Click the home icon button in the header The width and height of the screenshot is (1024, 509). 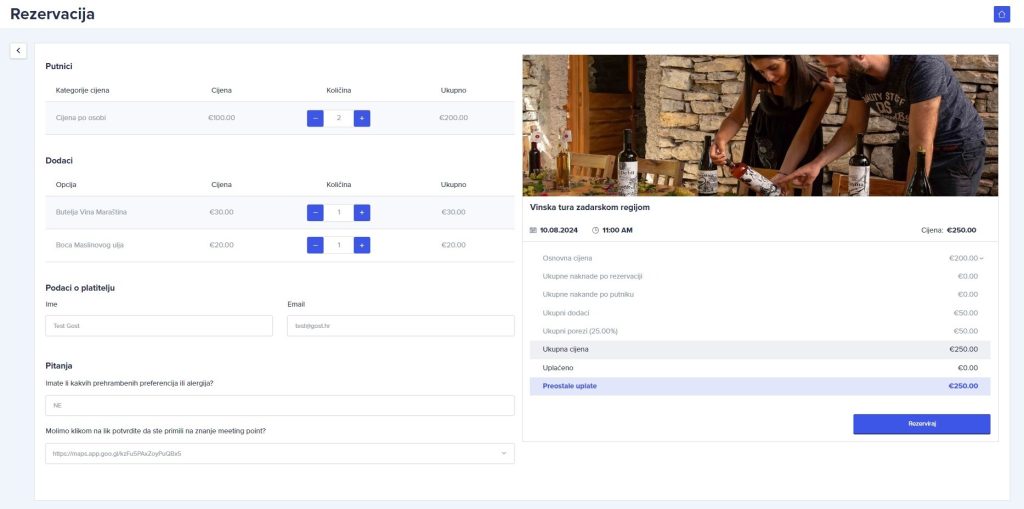1001,14
